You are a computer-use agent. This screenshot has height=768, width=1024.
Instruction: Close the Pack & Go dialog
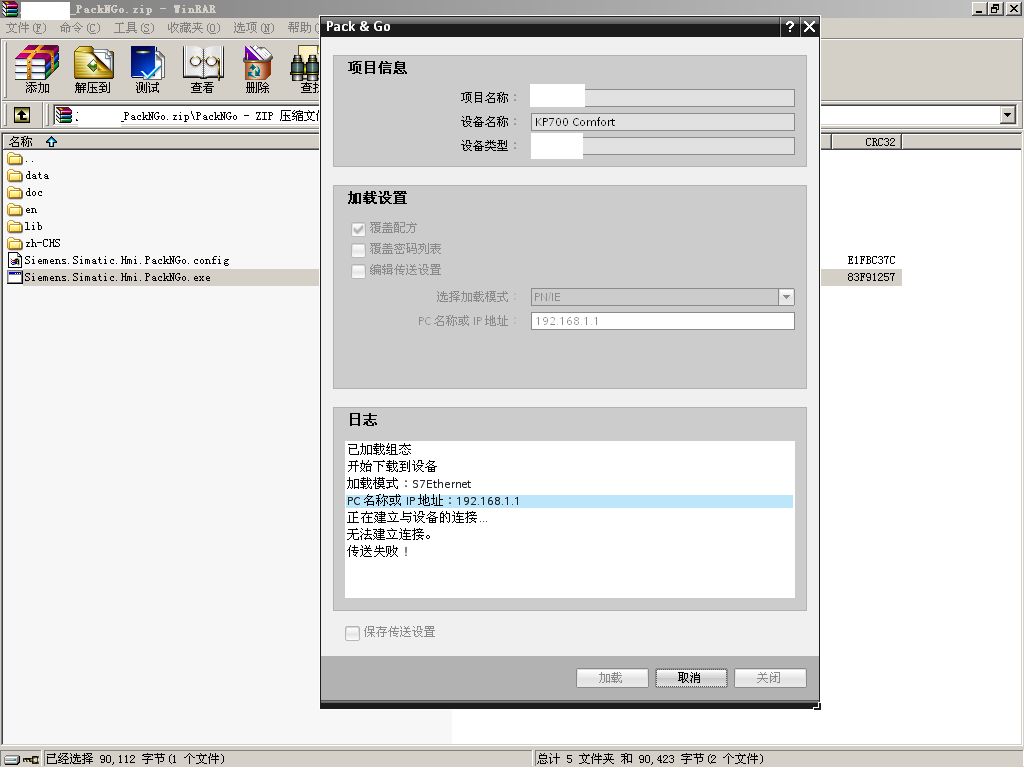point(809,27)
